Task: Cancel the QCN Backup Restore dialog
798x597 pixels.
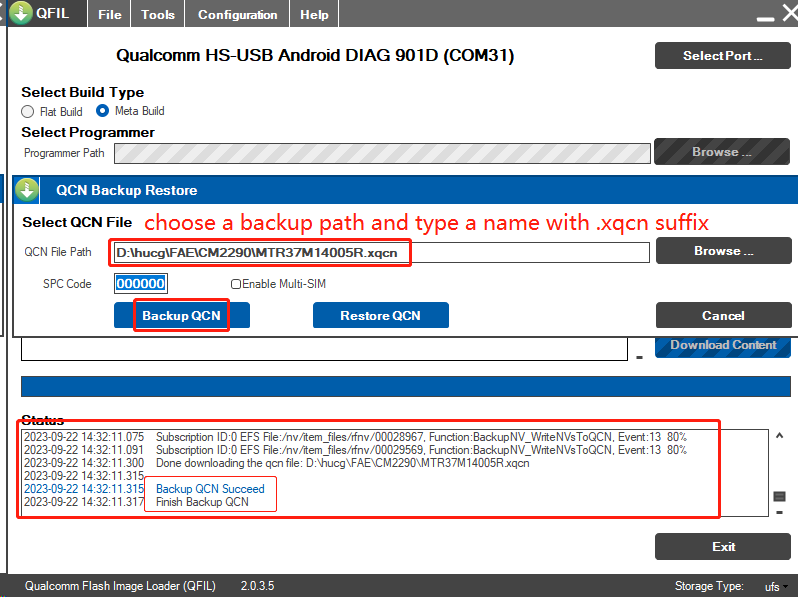Action: [x=724, y=316]
